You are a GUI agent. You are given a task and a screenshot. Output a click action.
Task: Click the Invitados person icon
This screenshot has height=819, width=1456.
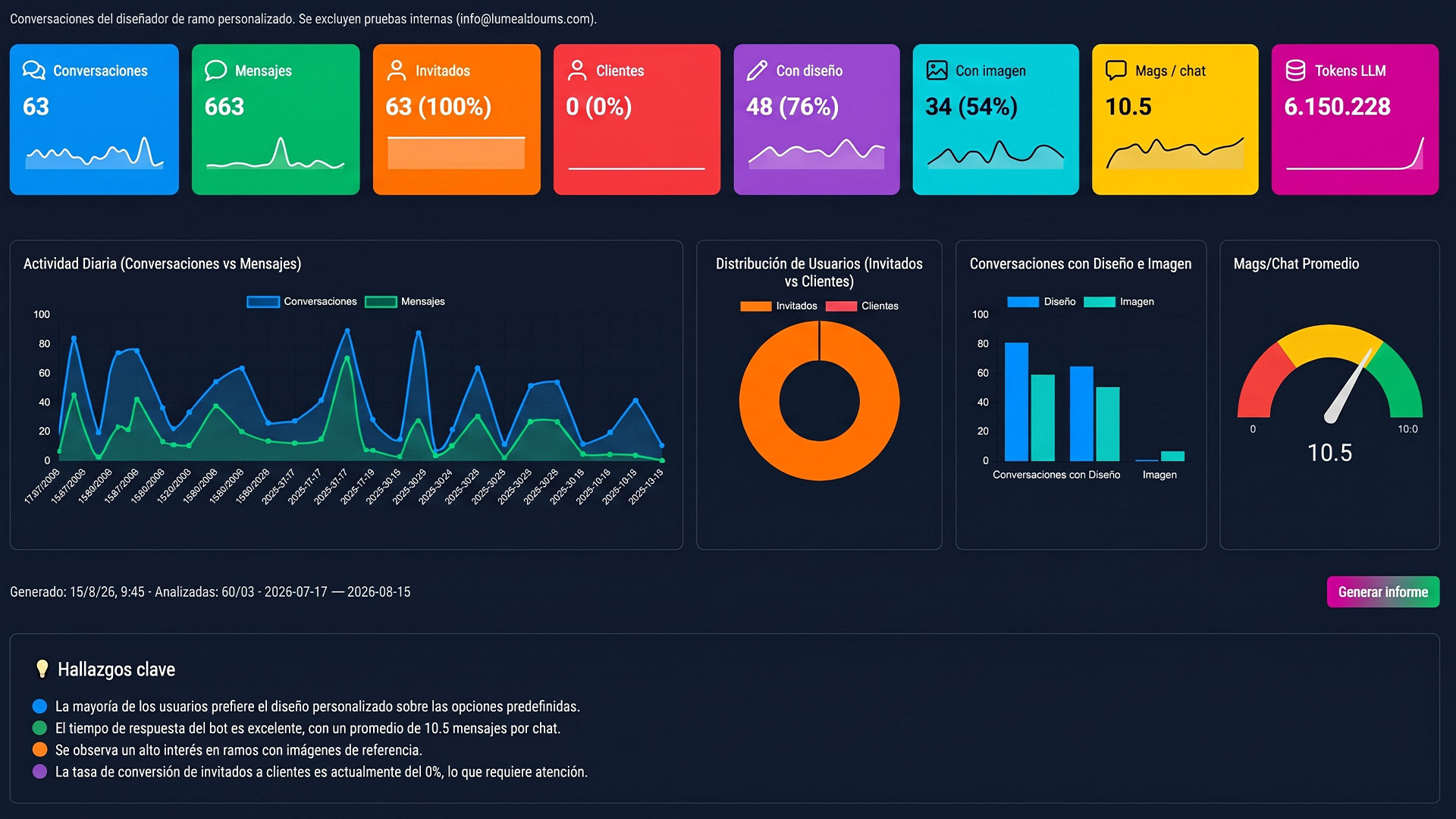[397, 71]
